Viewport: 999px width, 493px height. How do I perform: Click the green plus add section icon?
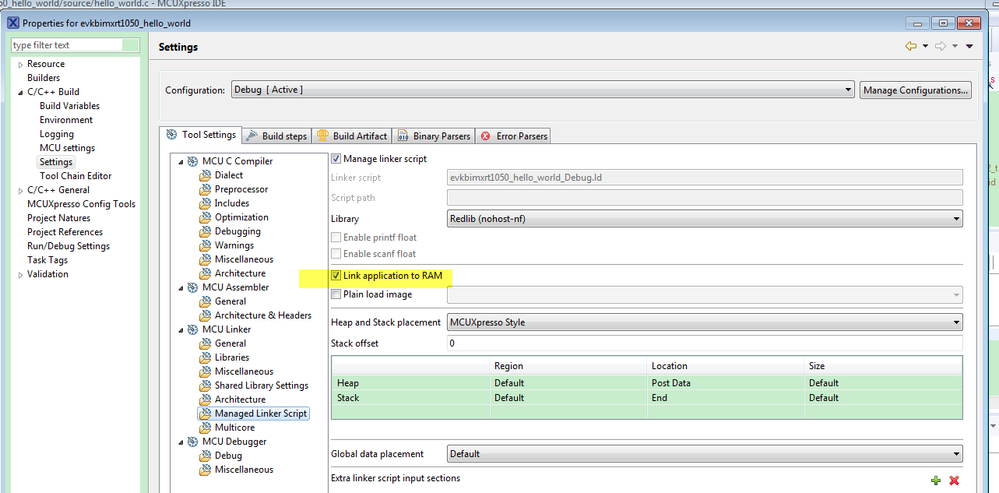pyautogui.click(x=935, y=480)
